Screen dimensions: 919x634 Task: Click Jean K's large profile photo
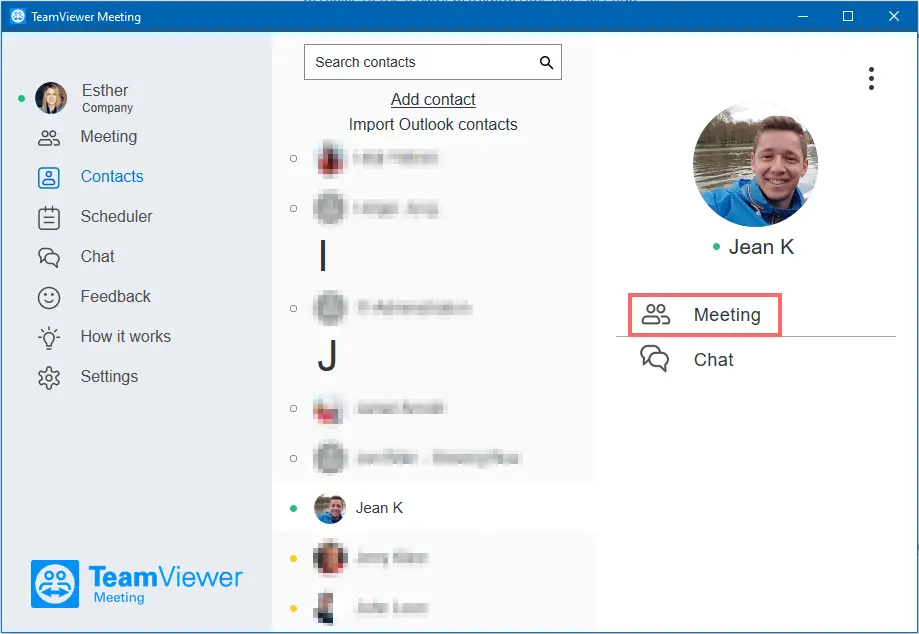click(755, 165)
